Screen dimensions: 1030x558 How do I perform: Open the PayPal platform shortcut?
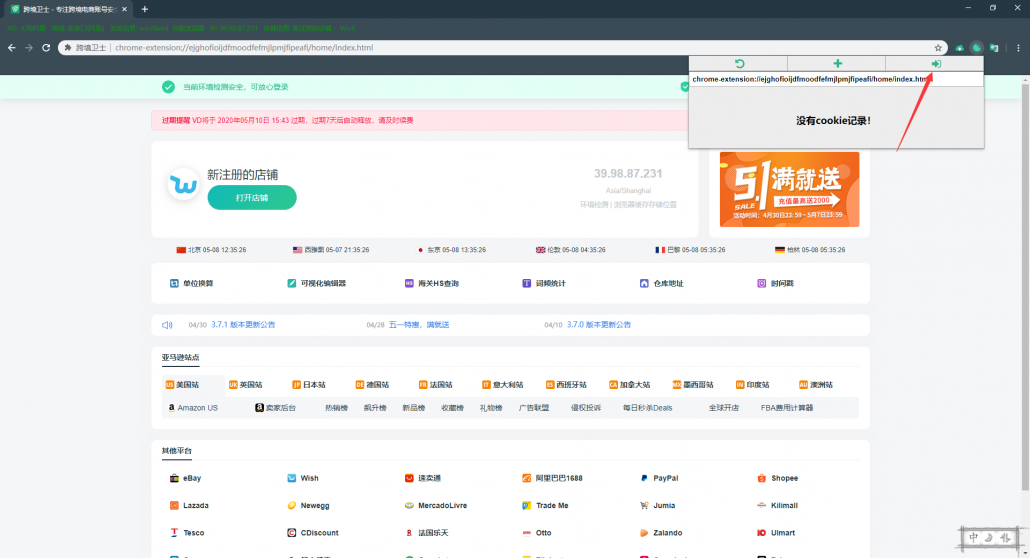click(660, 478)
